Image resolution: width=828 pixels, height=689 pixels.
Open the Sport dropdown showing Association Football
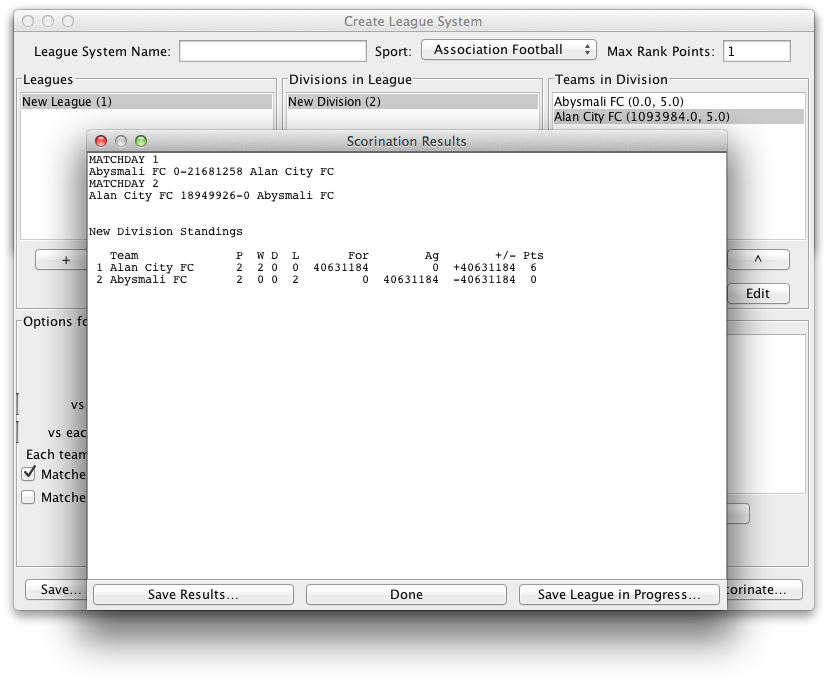point(508,50)
